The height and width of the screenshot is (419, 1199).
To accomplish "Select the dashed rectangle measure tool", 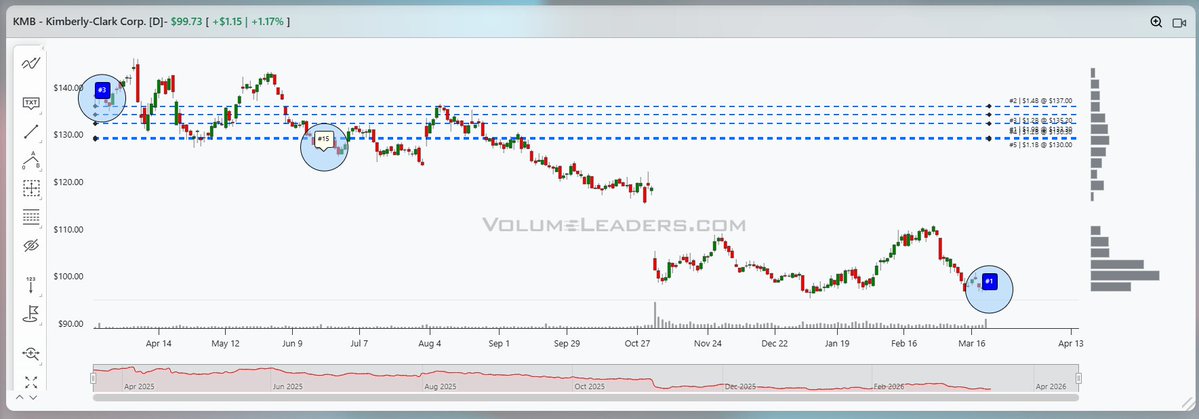I will pyautogui.click(x=31, y=188).
